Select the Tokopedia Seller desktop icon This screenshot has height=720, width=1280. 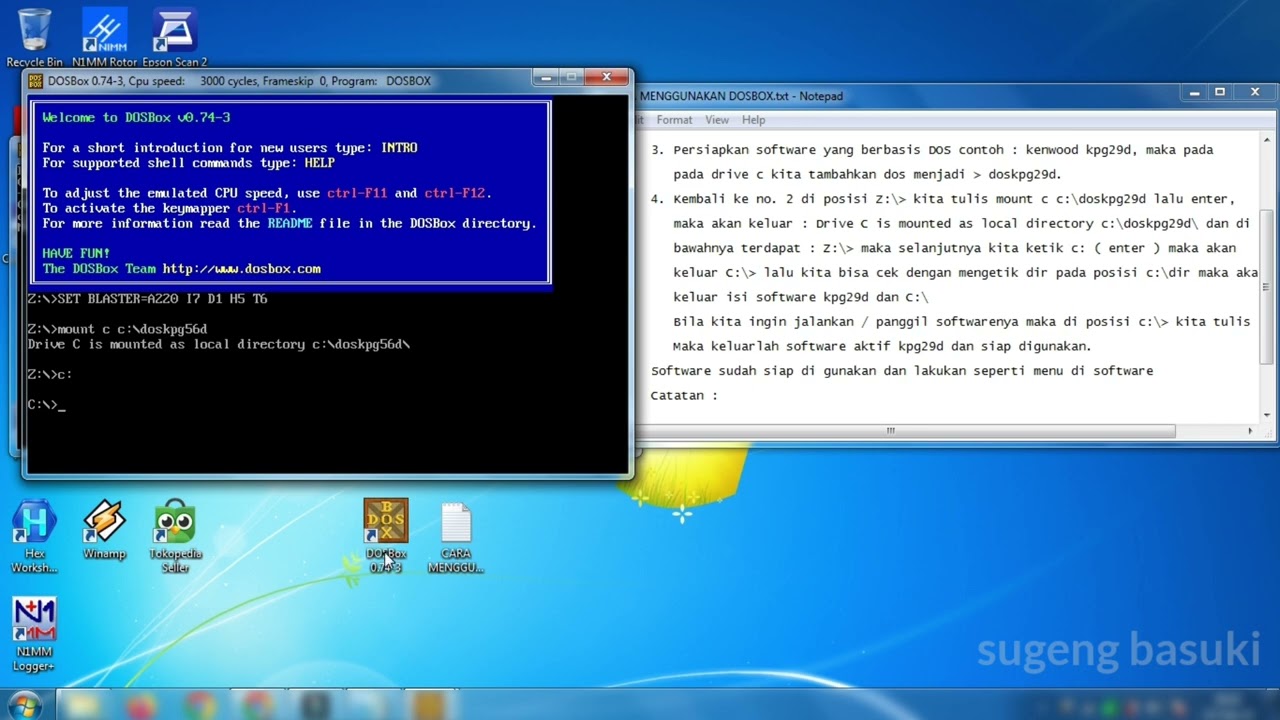175,537
